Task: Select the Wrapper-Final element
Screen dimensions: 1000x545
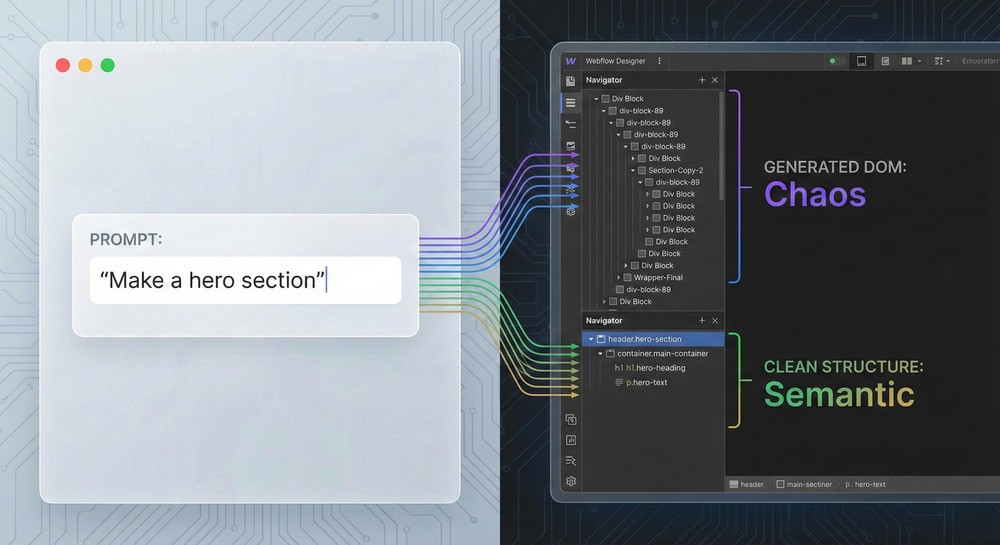Action: 658,278
